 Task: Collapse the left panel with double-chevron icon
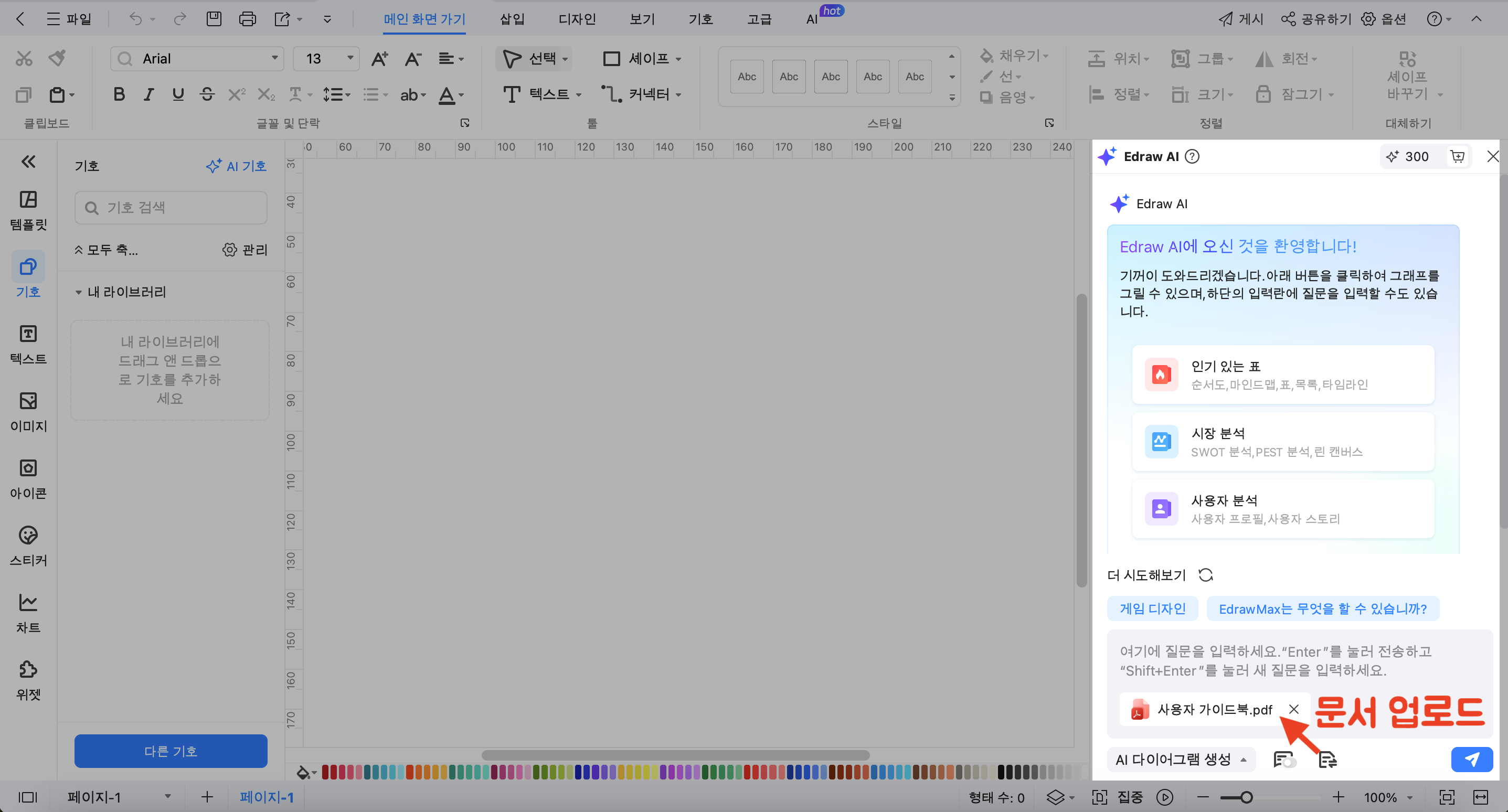28,162
